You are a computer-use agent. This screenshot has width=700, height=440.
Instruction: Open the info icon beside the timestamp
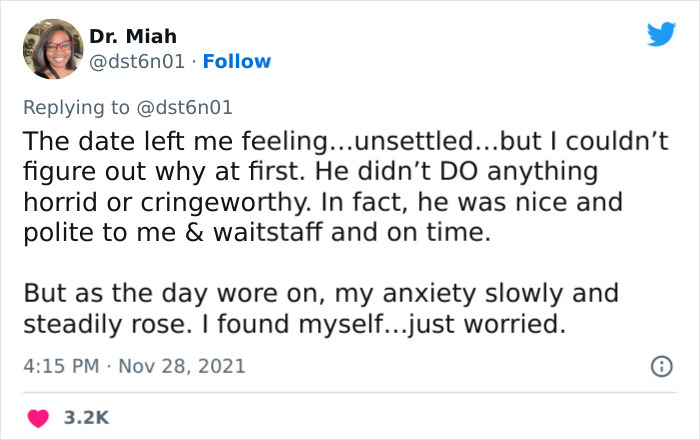coord(661,368)
